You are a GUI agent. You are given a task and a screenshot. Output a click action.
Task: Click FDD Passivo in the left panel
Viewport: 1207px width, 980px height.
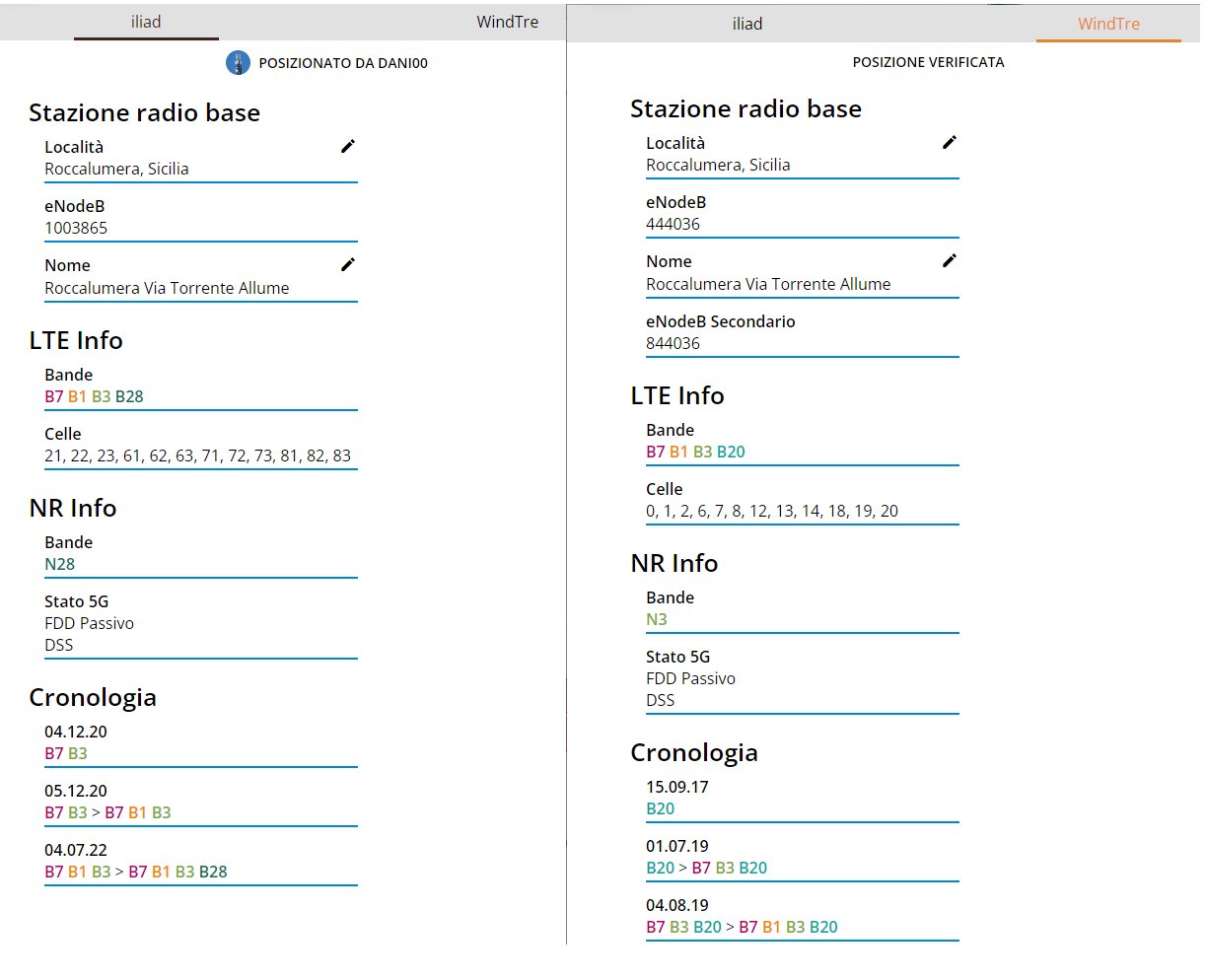click(89, 623)
